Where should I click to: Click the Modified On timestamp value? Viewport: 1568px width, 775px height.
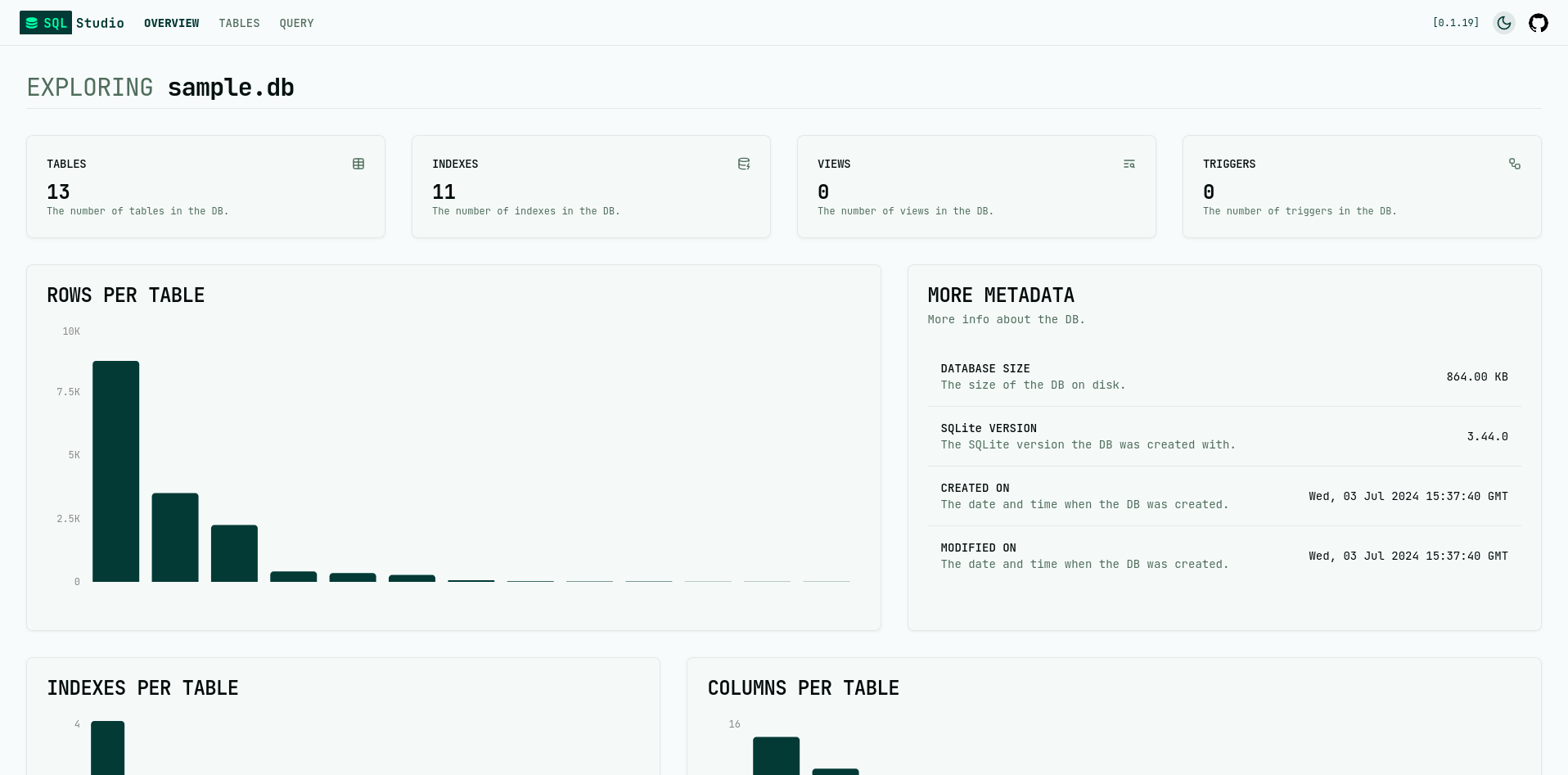(1408, 556)
